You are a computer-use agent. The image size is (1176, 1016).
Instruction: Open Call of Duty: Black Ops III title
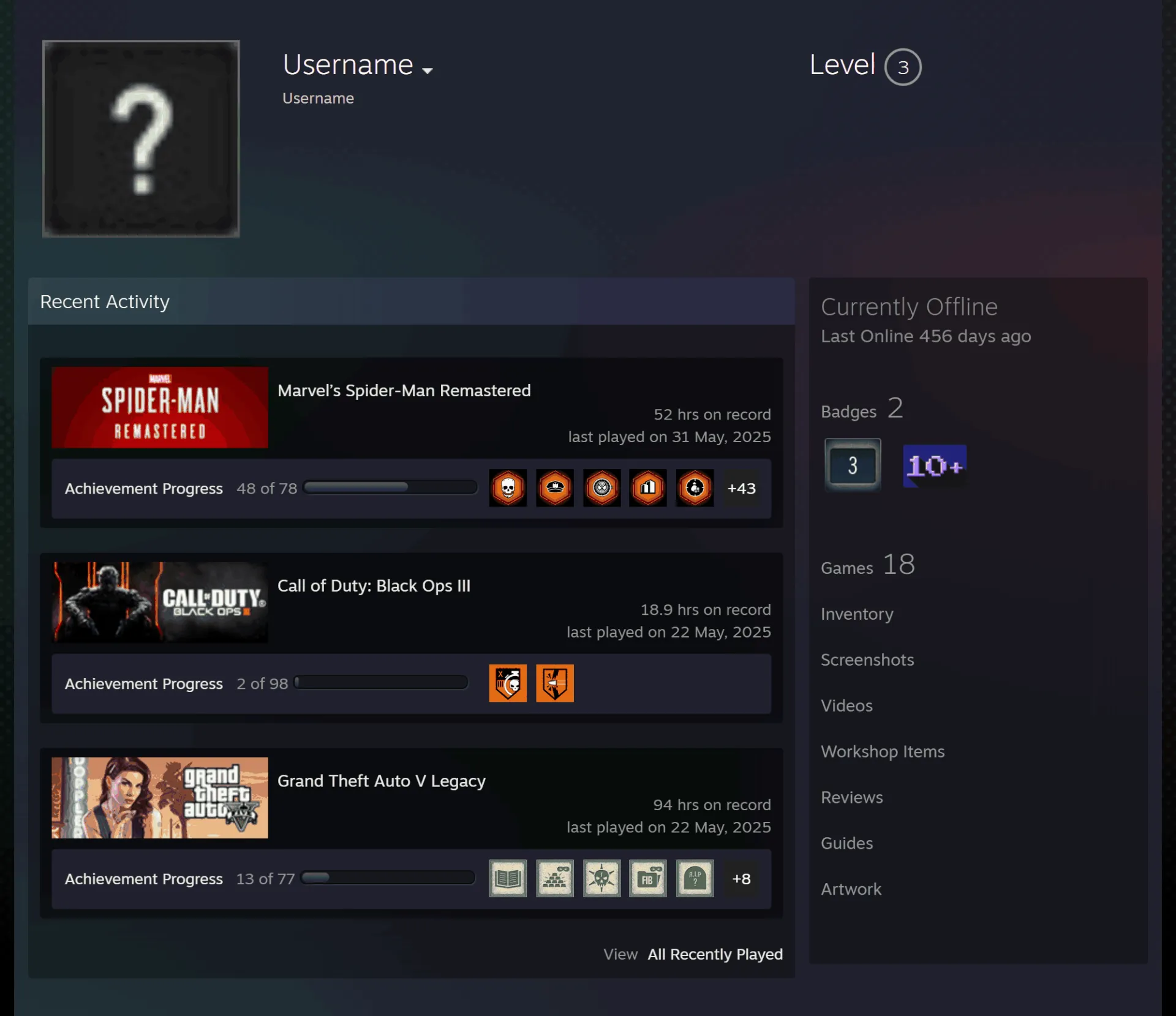[374, 585]
